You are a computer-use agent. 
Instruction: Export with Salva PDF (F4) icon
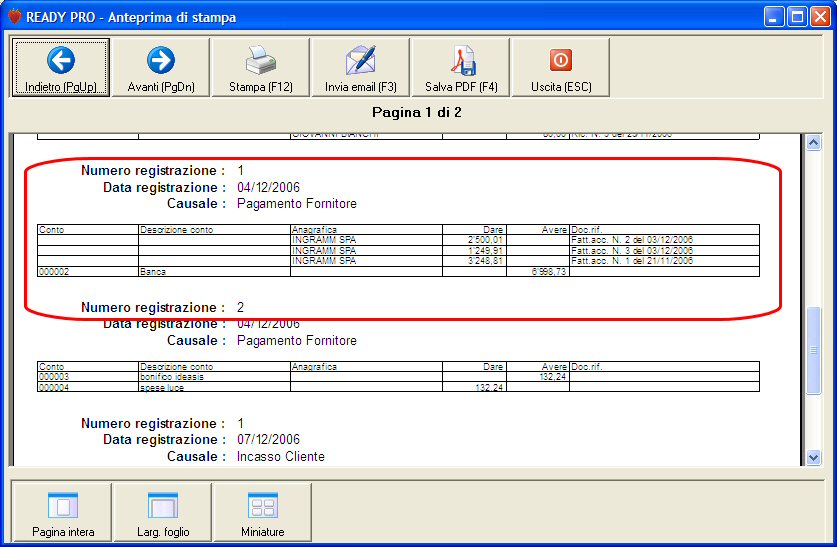[461, 67]
